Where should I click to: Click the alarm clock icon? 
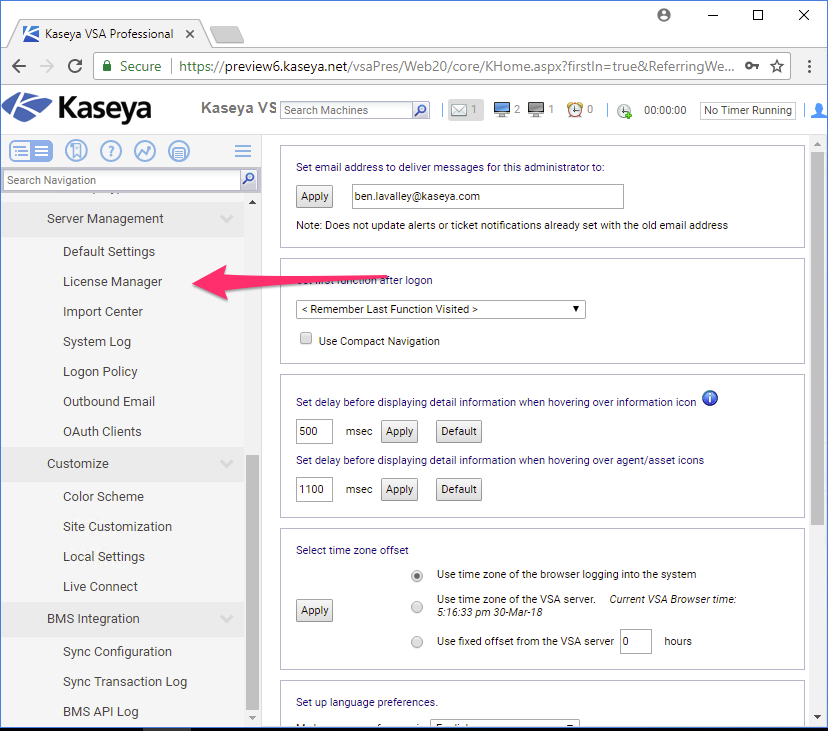pos(575,109)
